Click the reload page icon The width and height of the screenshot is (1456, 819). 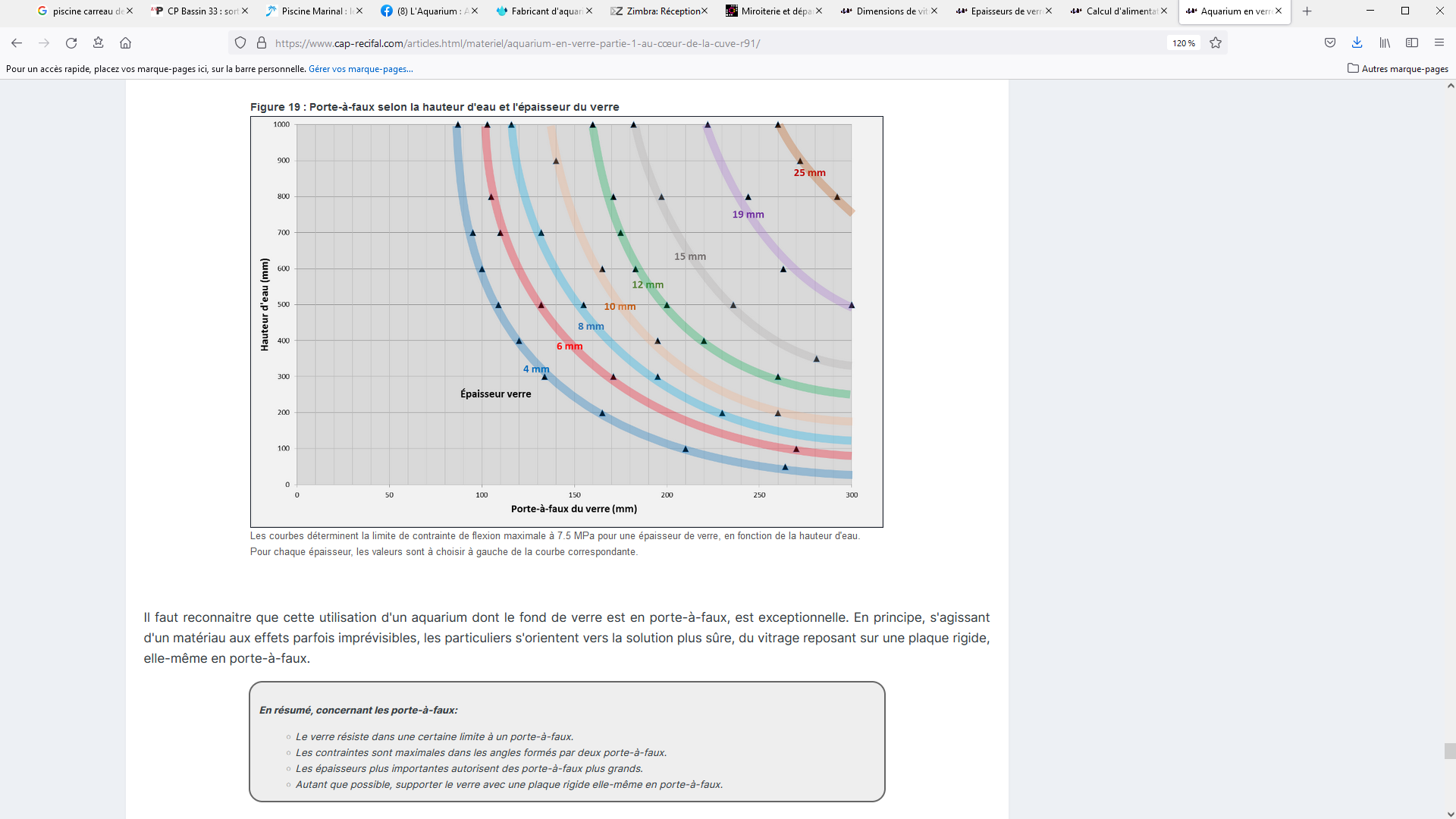[71, 43]
